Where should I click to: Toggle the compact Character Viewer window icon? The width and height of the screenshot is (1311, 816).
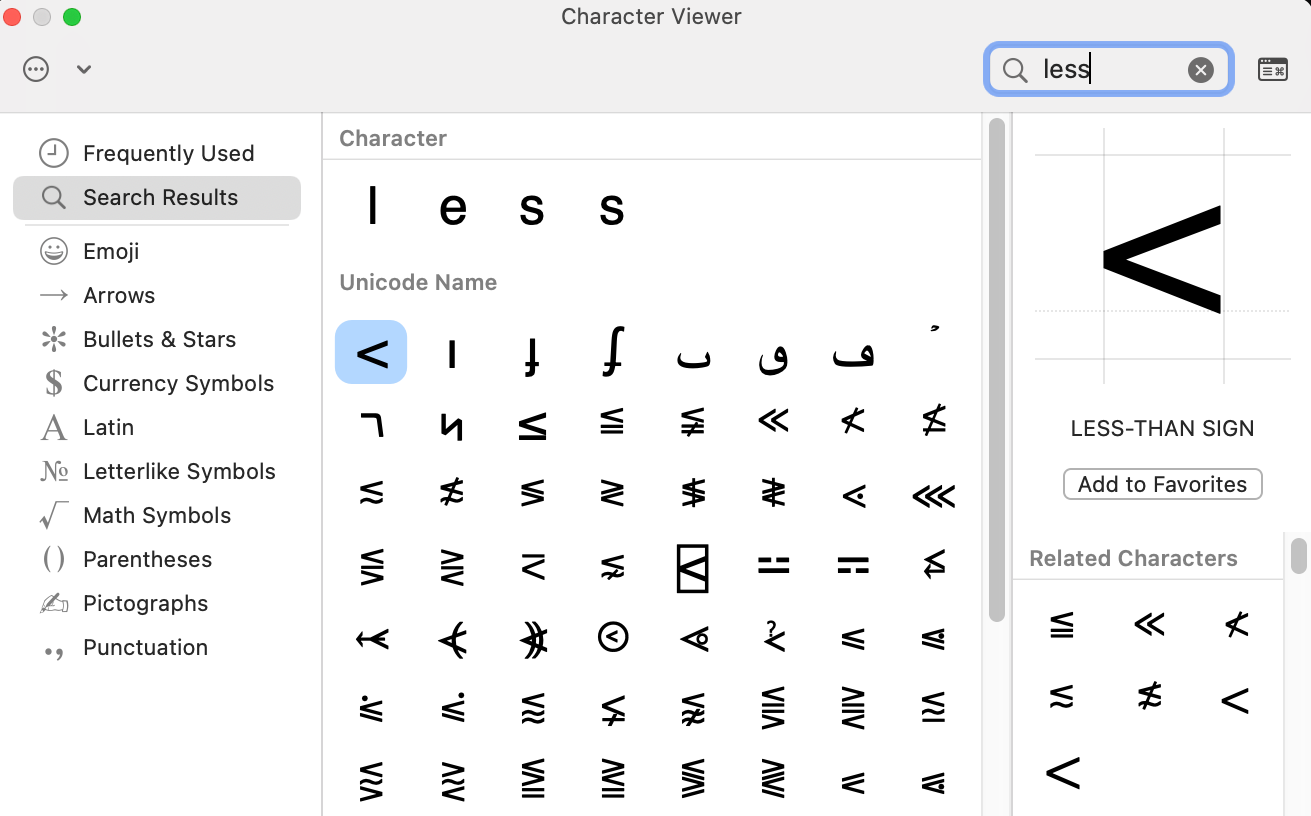pos(1272,69)
